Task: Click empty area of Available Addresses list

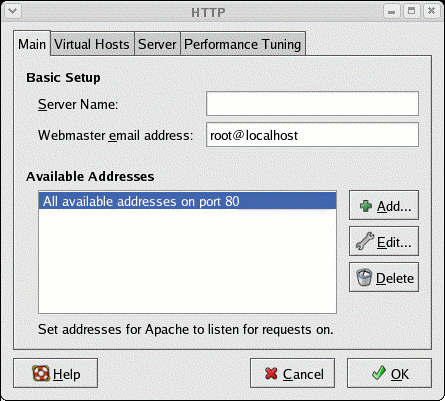Action: [187, 261]
